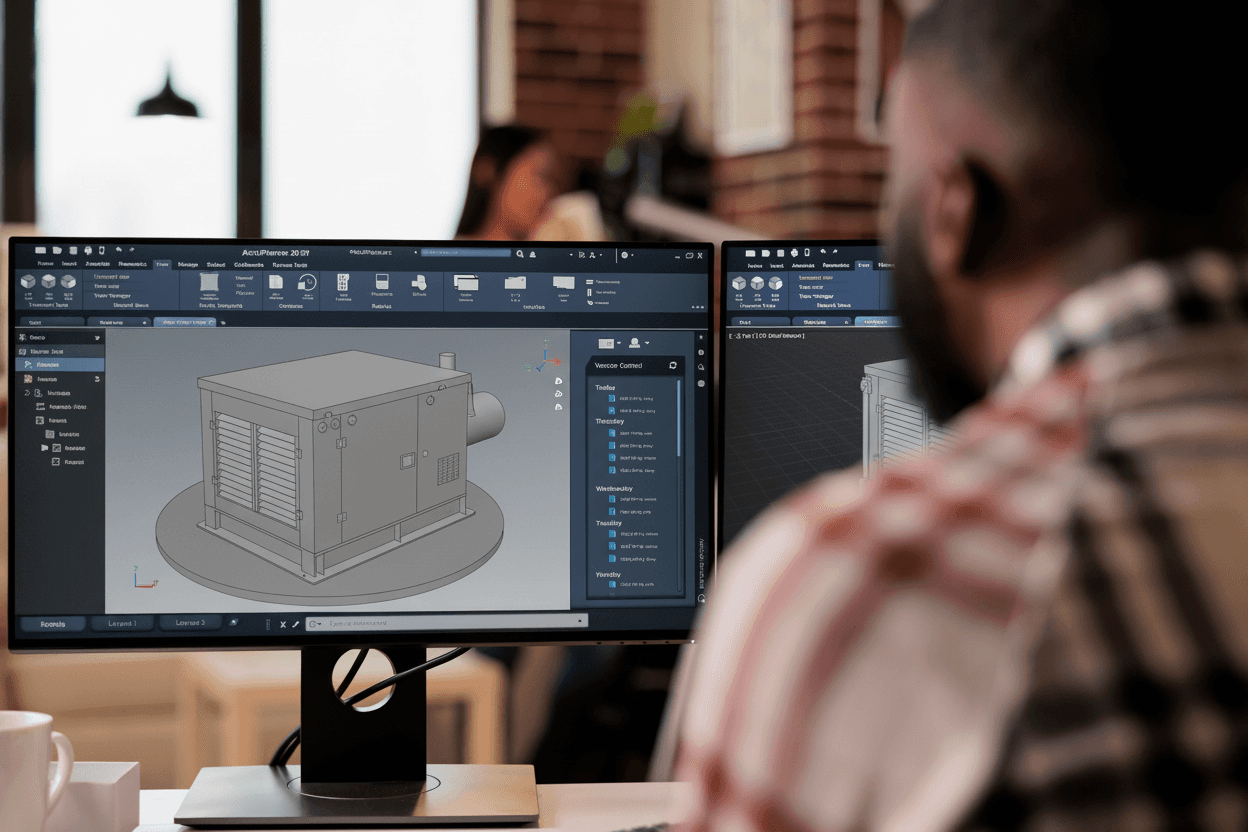
Task: Click the puzzle-piece shaped ribbon icon
Action: [419, 283]
